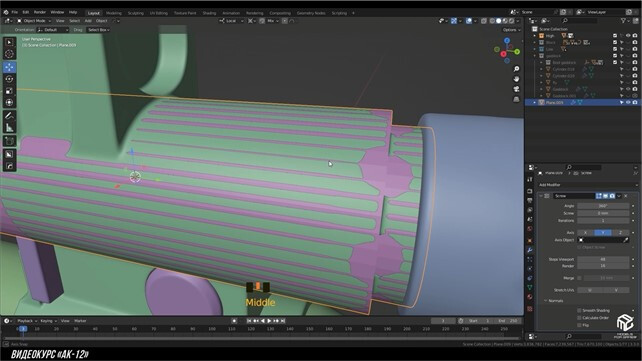Open the Object Mode dropdown
Screen dimensions: 642x361
[34, 21]
